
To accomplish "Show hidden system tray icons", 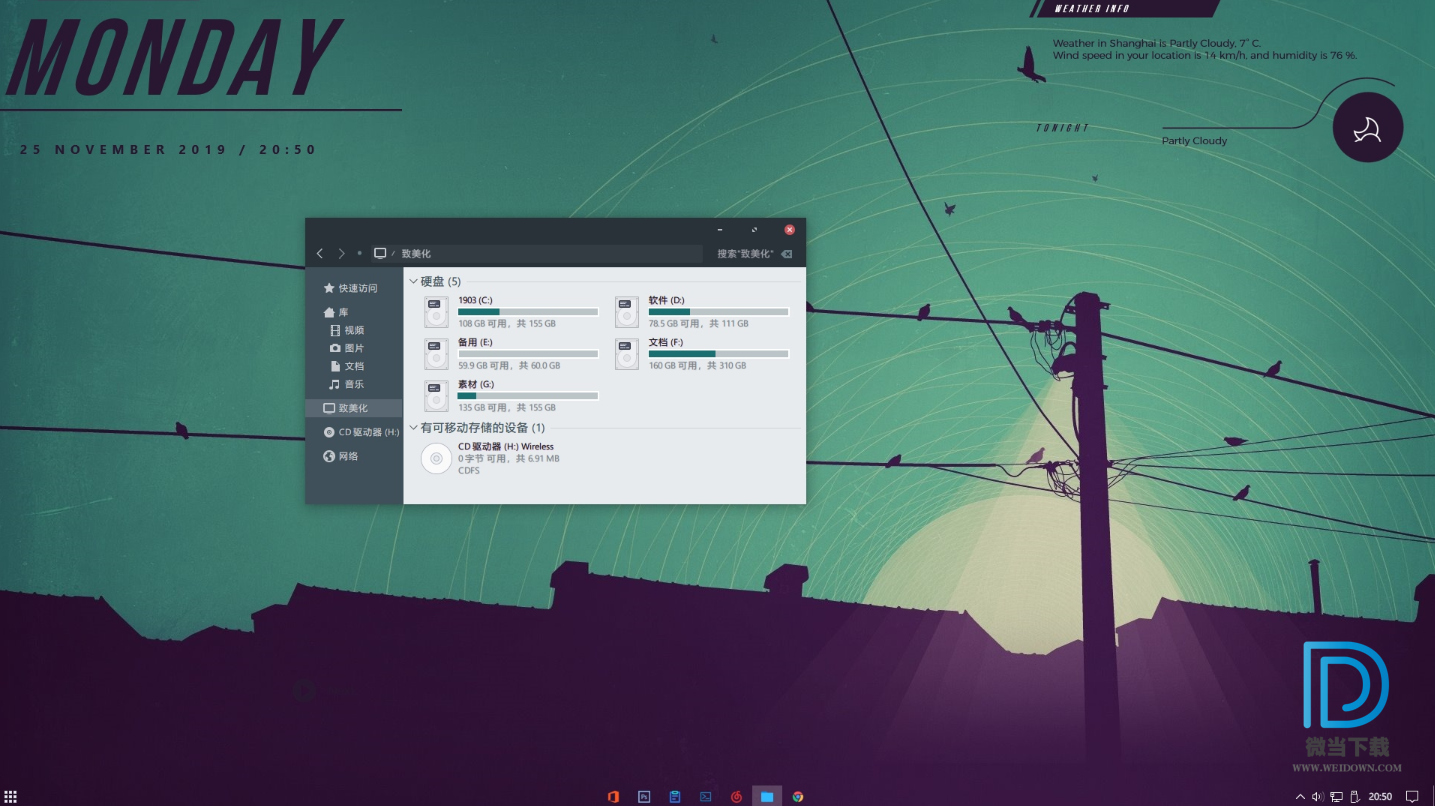I will click(x=1300, y=797).
